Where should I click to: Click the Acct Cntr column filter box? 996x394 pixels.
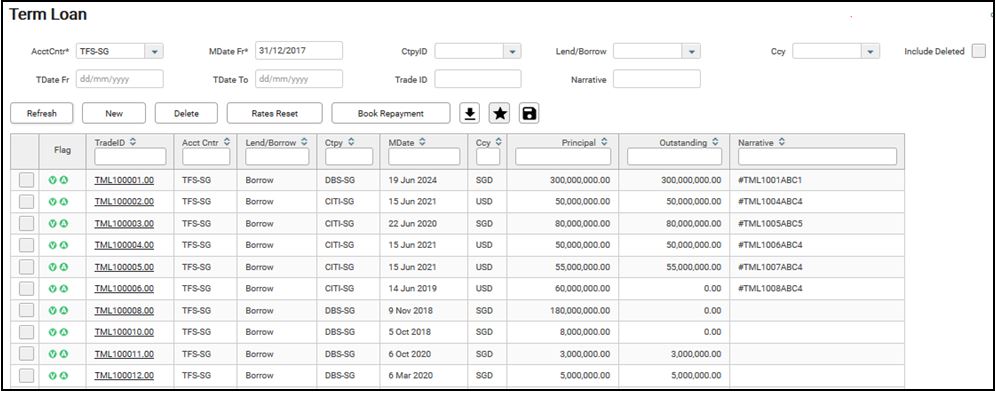(206, 157)
